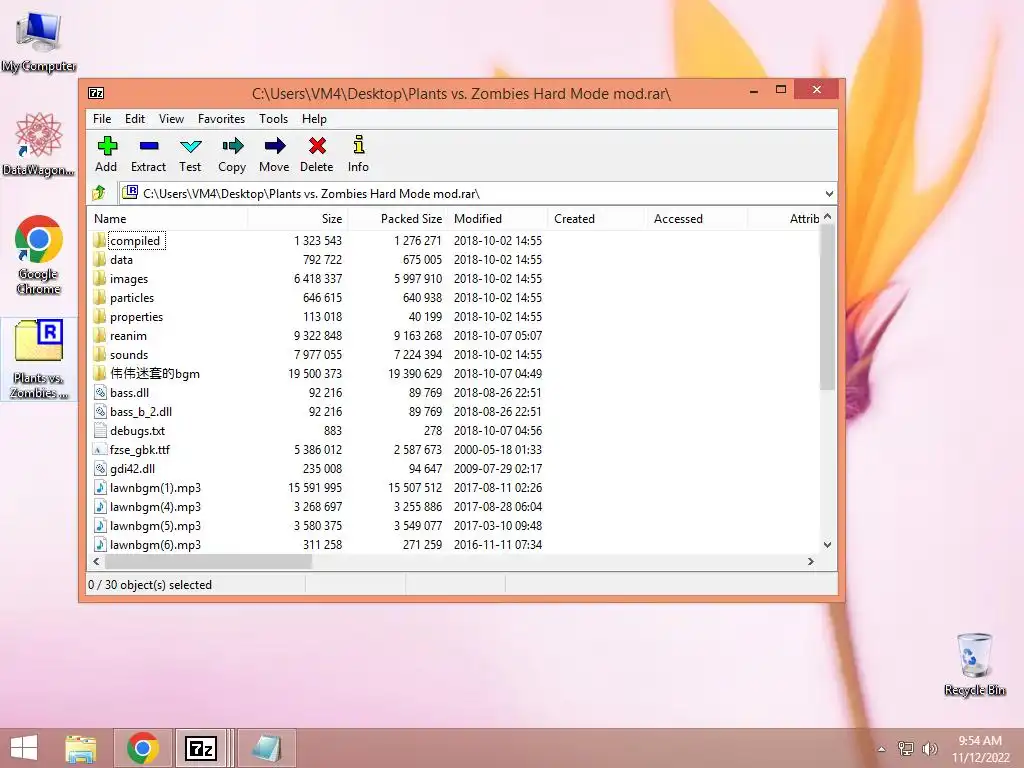1024x768 pixels.
Task: Select Plants vs. Zombies rar desktop icon
Action: click(39, 359)
